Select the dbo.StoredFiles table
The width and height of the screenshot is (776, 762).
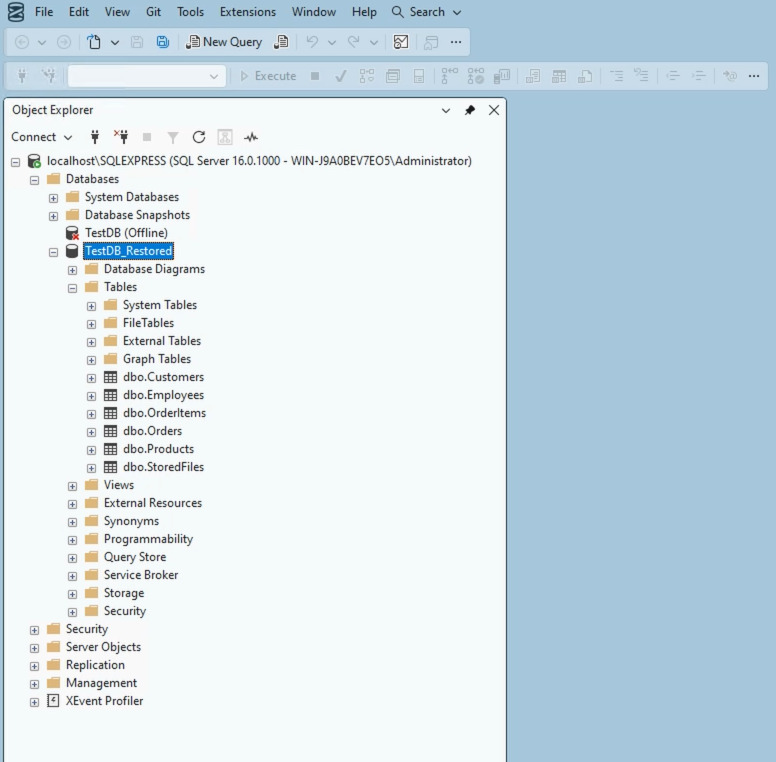pos(163,467)
